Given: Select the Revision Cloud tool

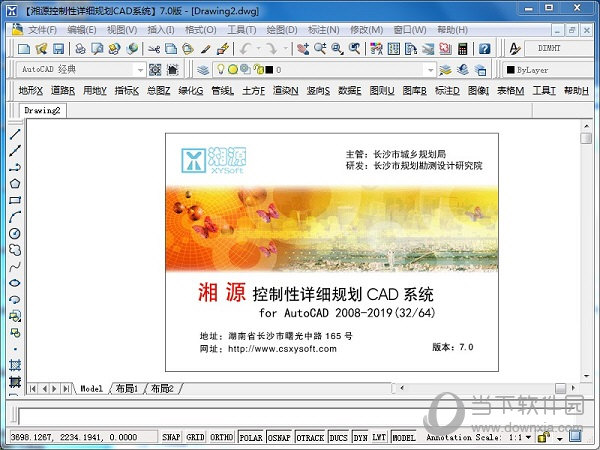Looking at the screenshot, I should point(15,250).
